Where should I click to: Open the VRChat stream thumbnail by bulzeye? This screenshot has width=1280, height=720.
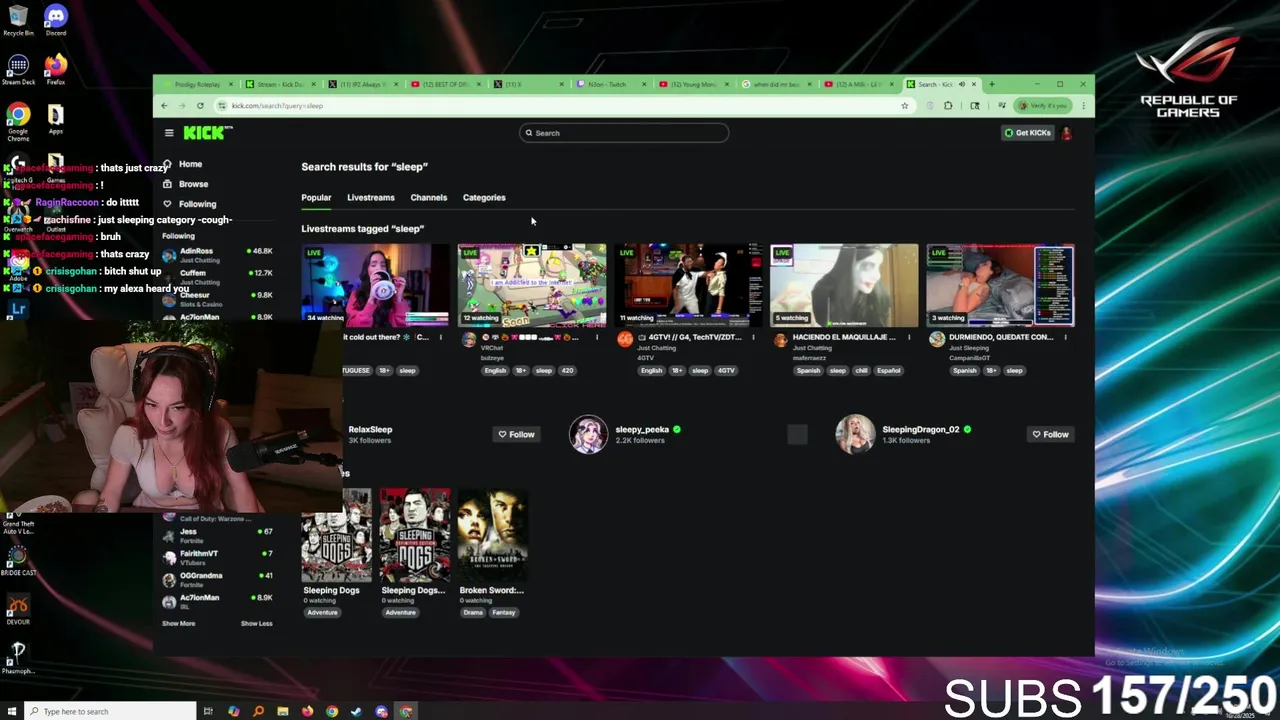point(532,285)
